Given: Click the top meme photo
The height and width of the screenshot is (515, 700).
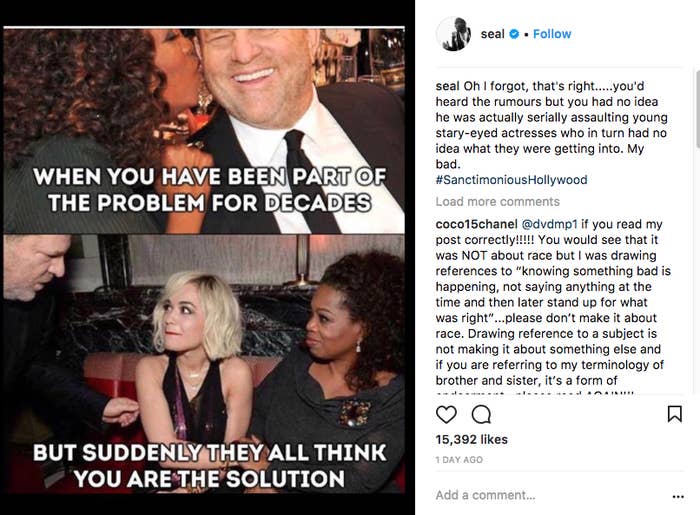Looking at the screenshot, I should [204, 130].
